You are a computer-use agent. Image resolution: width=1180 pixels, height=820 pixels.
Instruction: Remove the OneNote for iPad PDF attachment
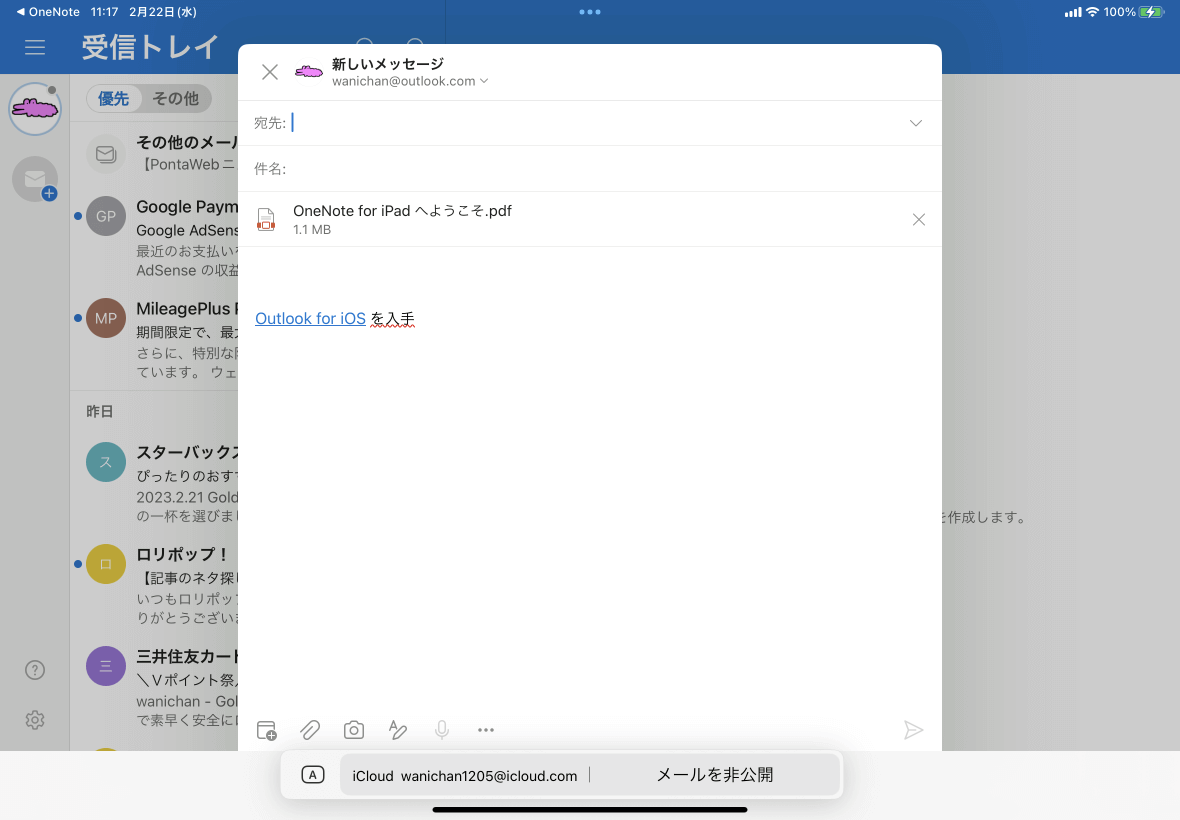pyautogui.click(x=918, y=220)
